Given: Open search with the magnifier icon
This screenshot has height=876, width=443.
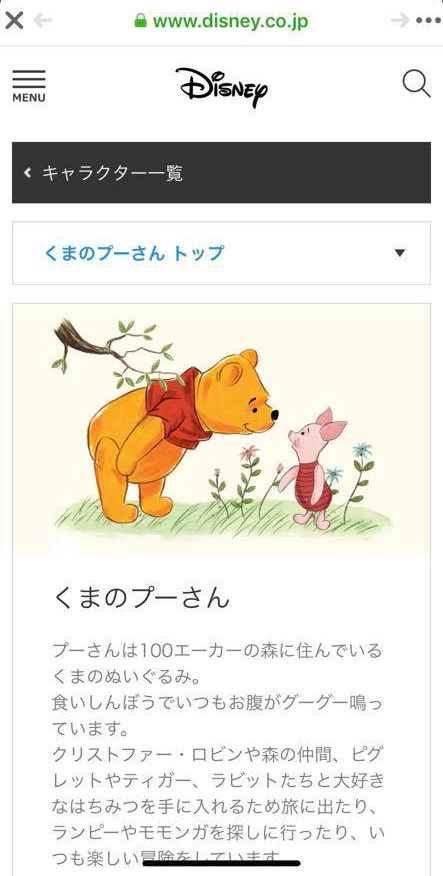Looking at the screenshot, I should pyautogui.click(x=416, y=84).
